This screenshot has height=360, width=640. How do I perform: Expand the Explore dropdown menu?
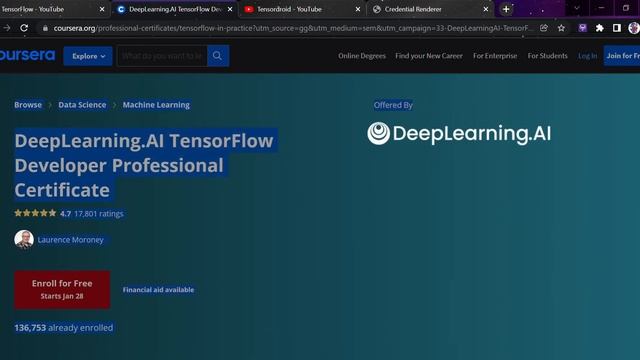pyautogui.click(x=88, y=56)
